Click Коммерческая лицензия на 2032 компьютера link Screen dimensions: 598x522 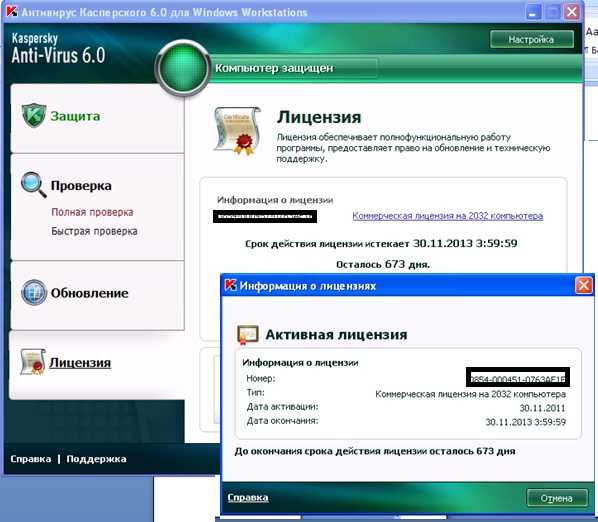coord(447,216)
